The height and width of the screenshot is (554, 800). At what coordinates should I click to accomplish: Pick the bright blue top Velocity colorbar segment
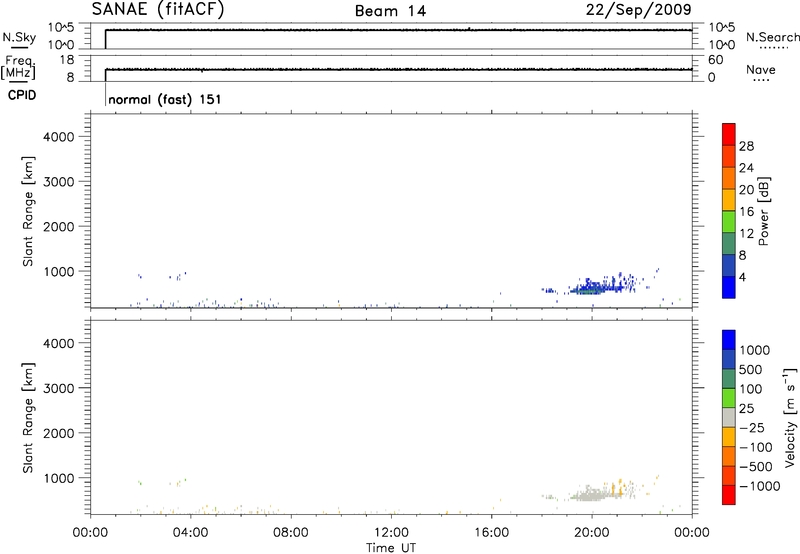coord(729,340)
